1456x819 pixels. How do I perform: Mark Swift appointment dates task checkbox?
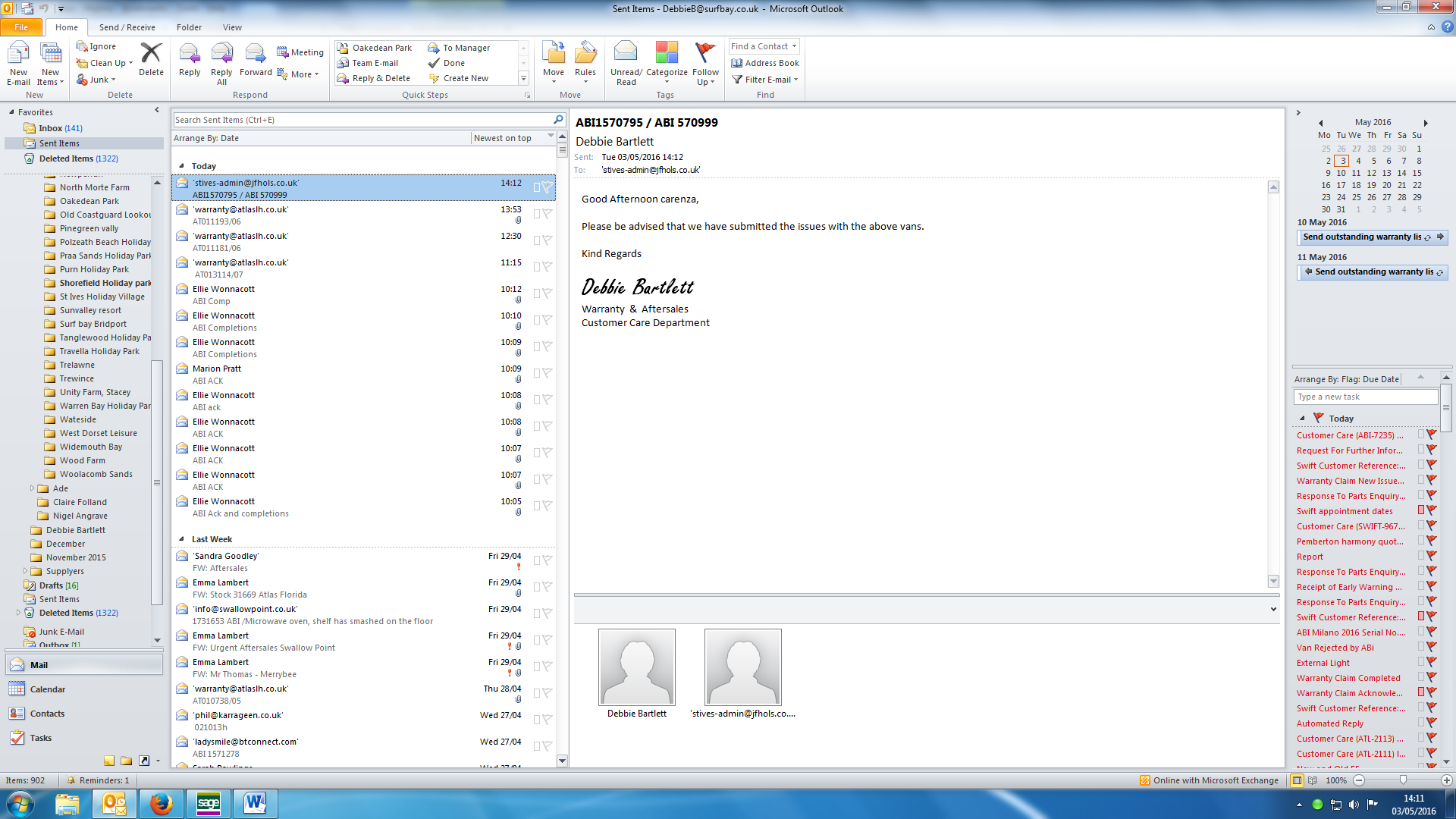(1420, 510)
